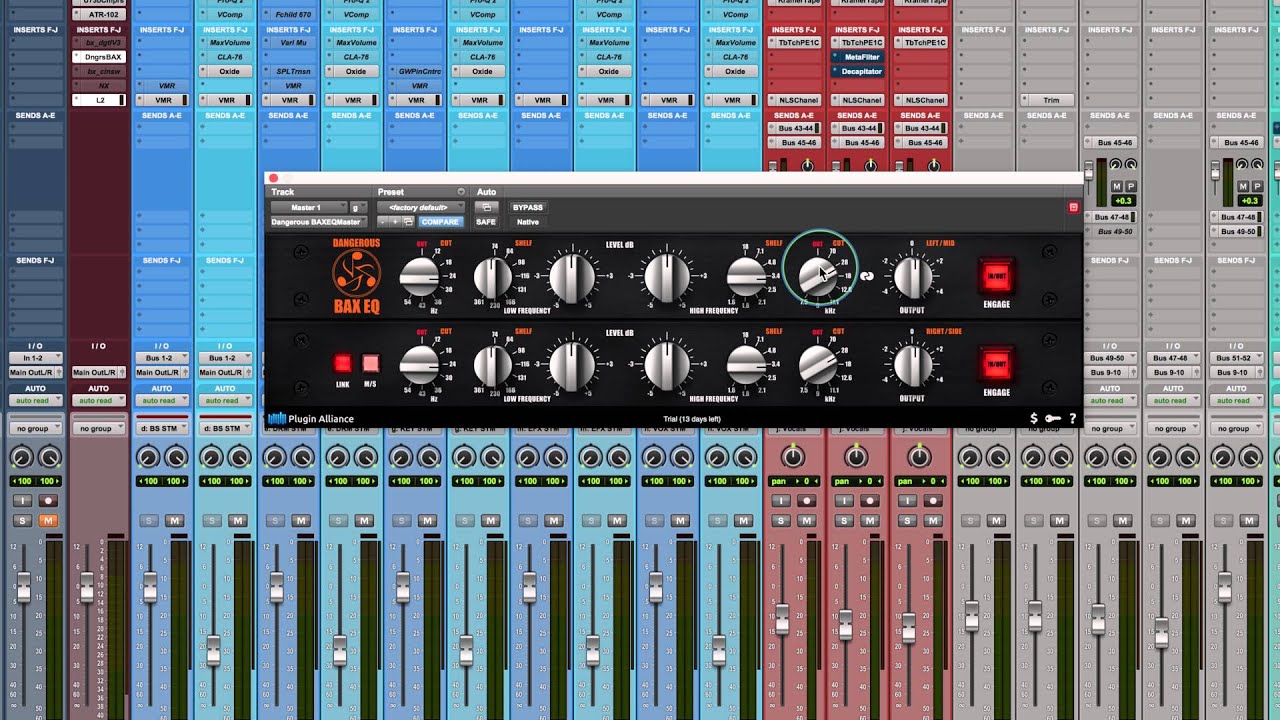The image size is (1280, 720).
Task: Unmute the first track's orange M button
Action: pyautogui.click(x=48, y=521)
